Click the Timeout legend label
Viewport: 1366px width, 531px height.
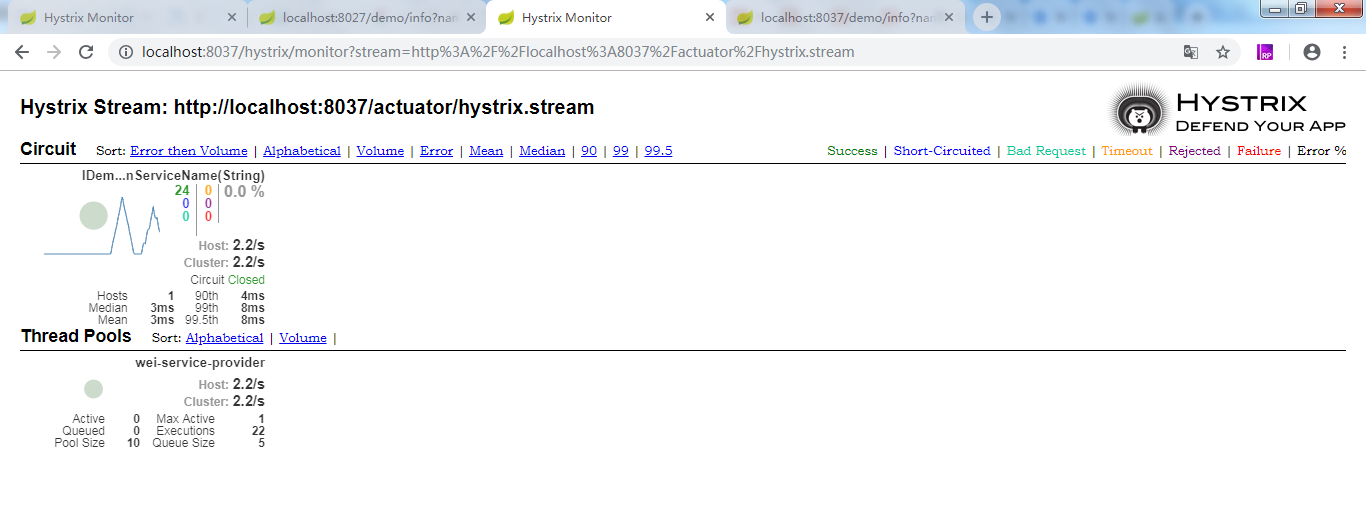tap(1127, 151)
